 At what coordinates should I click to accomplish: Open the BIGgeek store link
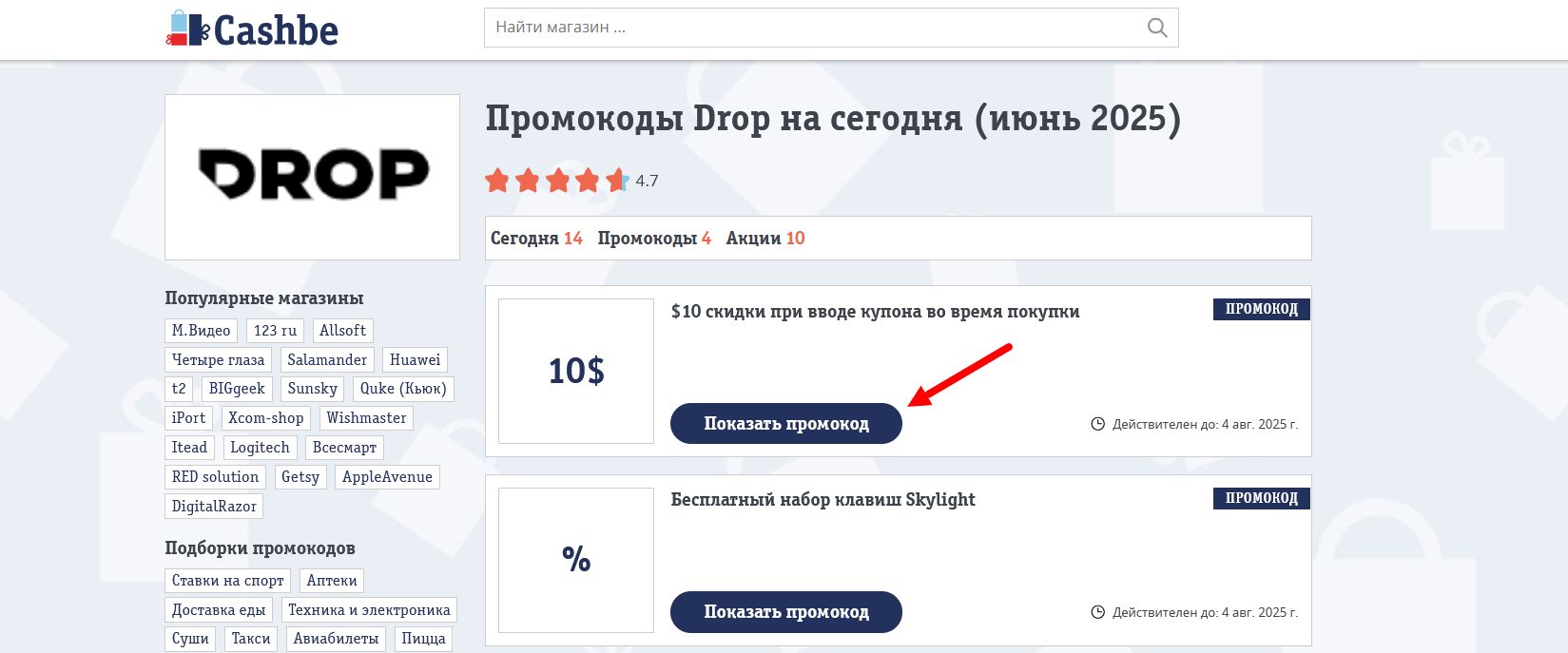(x=237, y=389)
